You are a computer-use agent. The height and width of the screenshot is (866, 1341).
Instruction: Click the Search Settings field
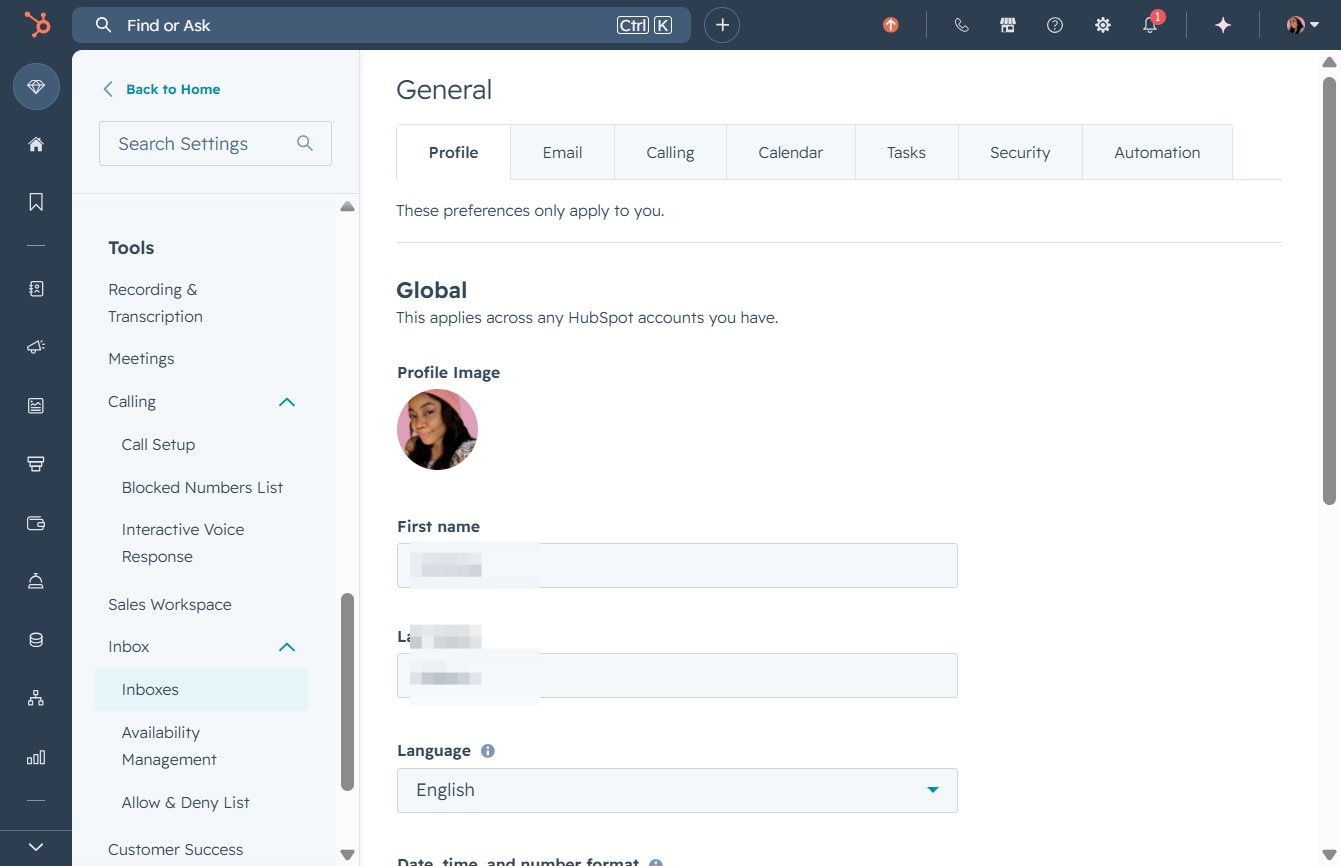pos(215,144)
